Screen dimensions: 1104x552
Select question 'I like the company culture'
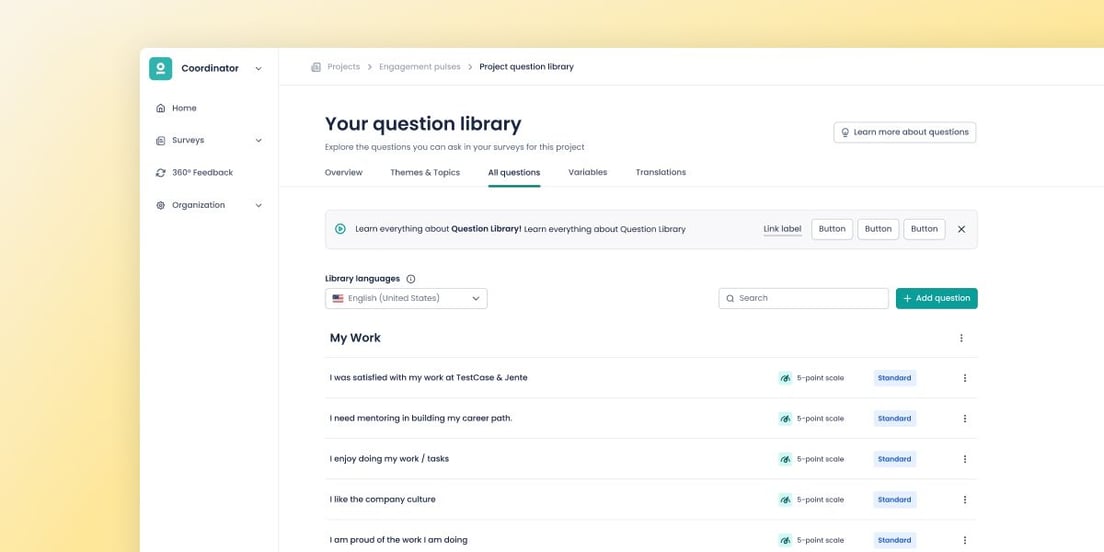tap(382, 499)
